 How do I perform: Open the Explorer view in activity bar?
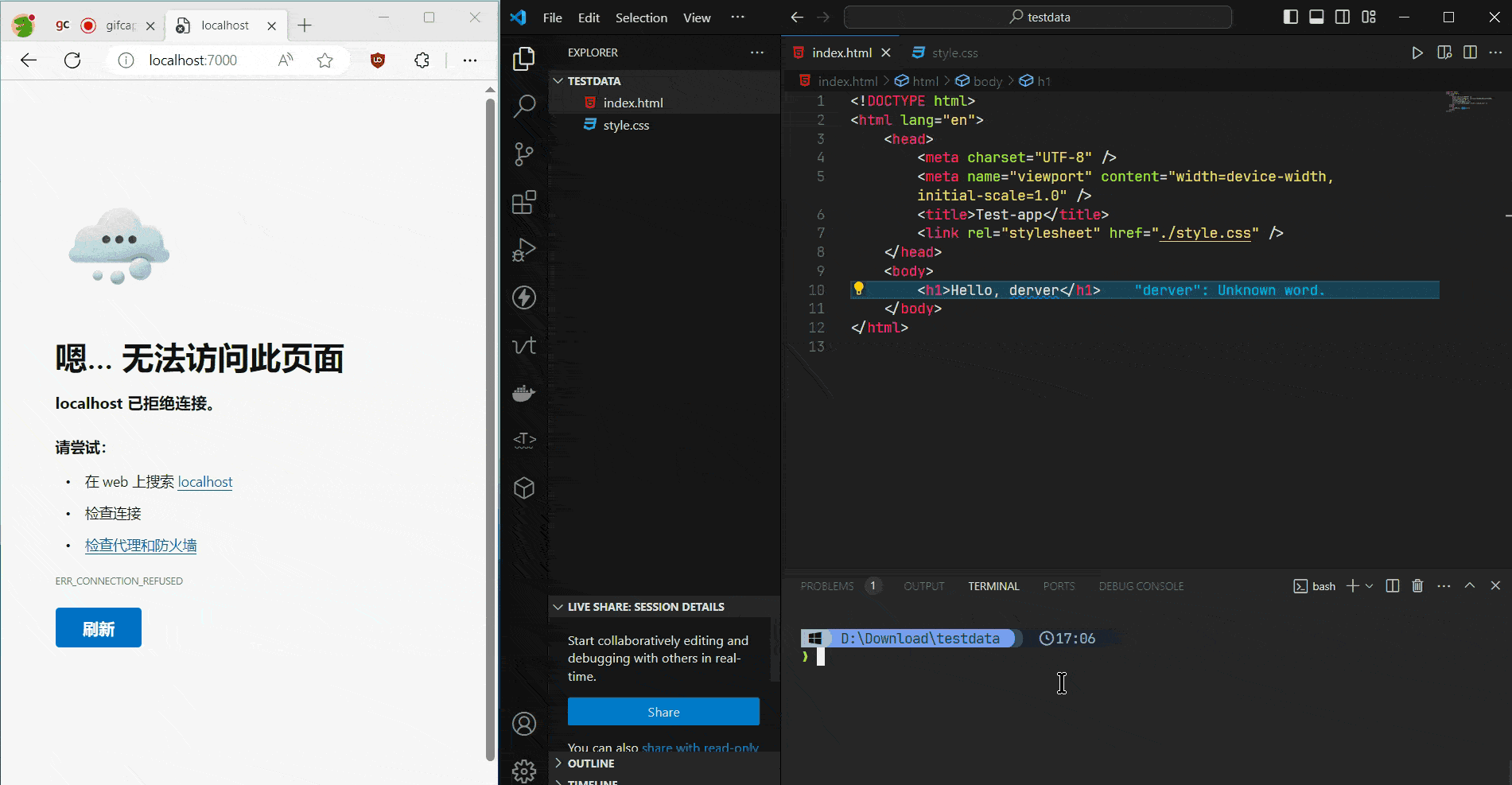click(524, 58)
